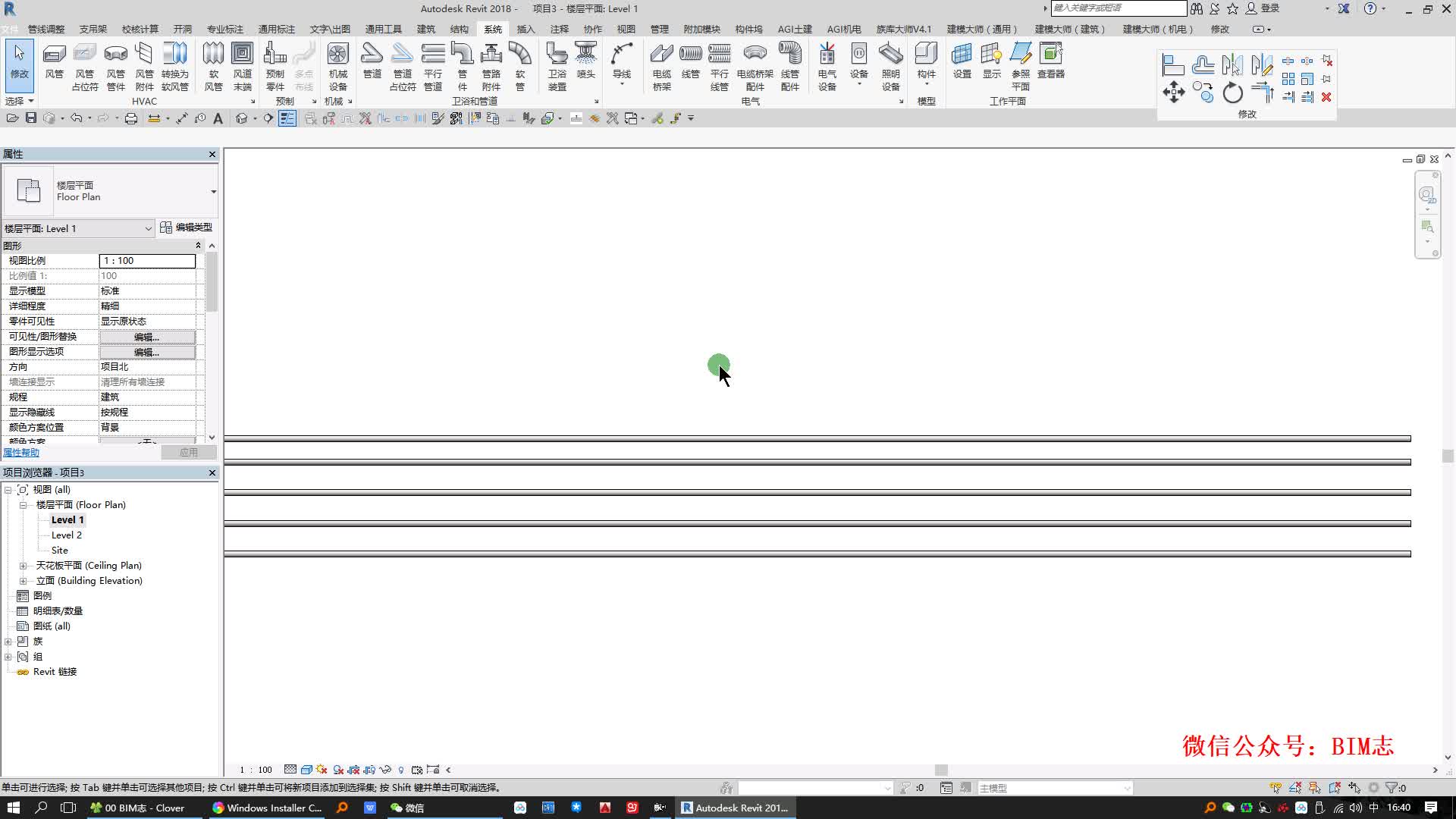Viewport: 1456px width, 819px height.
Task: Open the 注释 ribbon tab
Action: point(559,29)
